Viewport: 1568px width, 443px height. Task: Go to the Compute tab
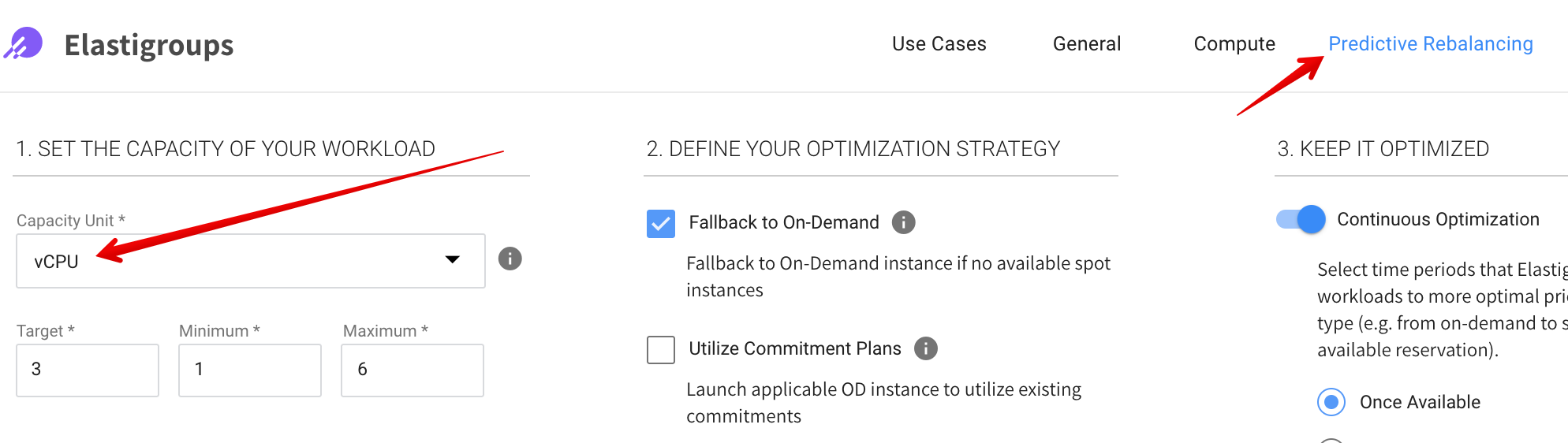(1234, 44)
